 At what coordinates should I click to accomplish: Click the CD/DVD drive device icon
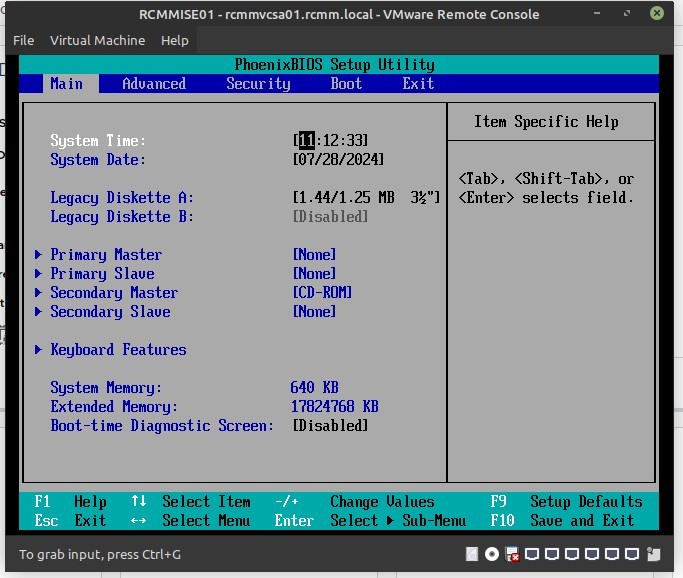492,554
